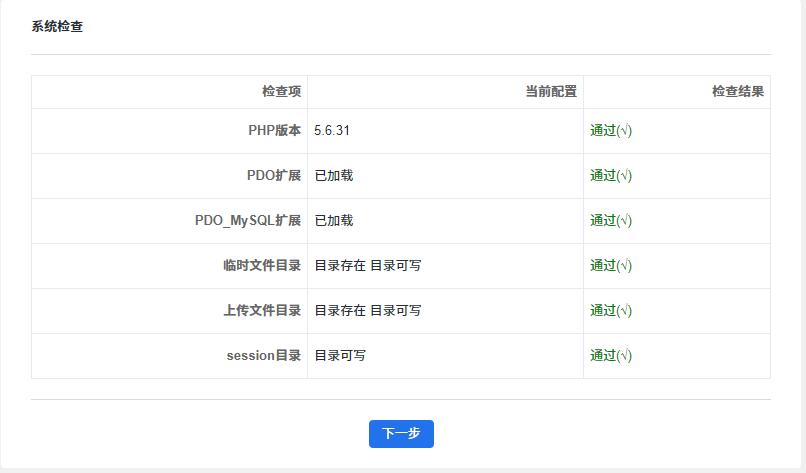Click 通过(√) result for PHP版本
The width and height of the screenshot is (806, 473).
coord(611,131)
